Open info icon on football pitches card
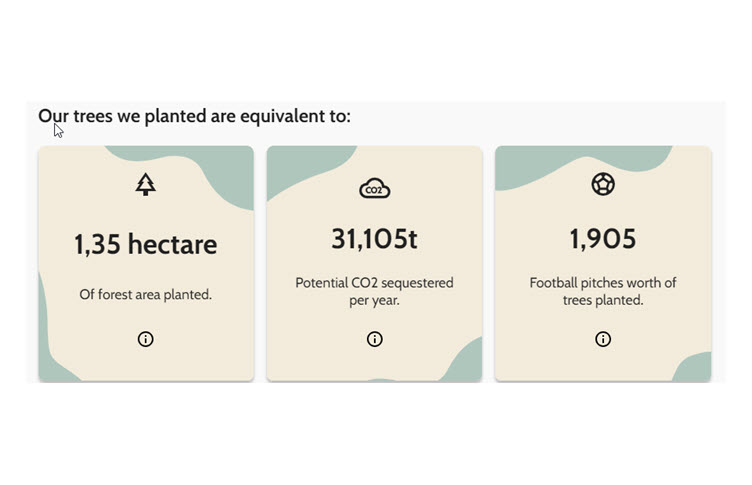This screenshot has width=752, height=485. coord(603,339)
